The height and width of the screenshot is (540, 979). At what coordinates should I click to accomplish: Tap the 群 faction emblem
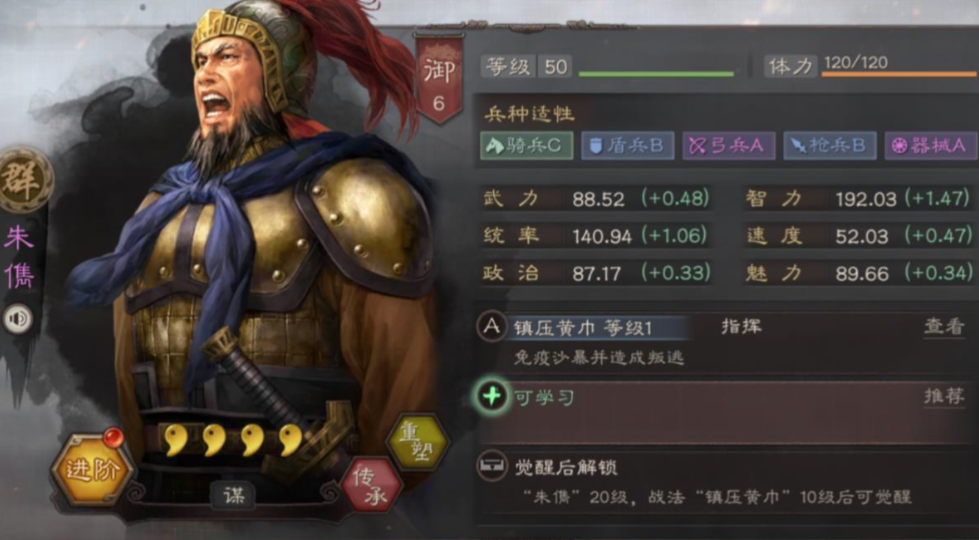tap(26, 180)
